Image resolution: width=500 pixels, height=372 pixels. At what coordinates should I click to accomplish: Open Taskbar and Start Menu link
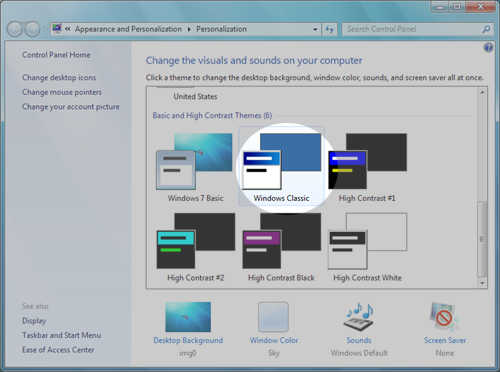(x=61, y=335)
